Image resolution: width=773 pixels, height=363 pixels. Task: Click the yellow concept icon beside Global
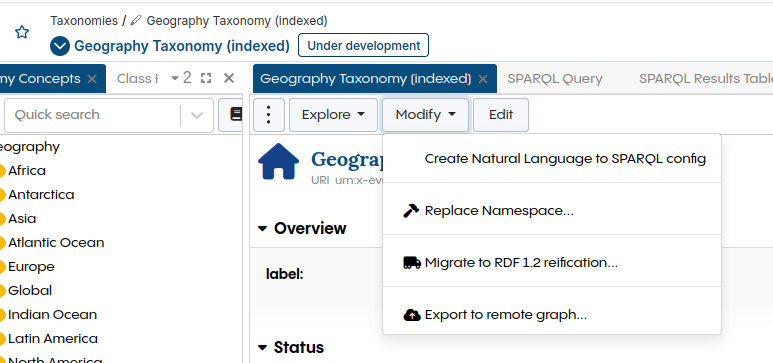(x=2, y=291)
